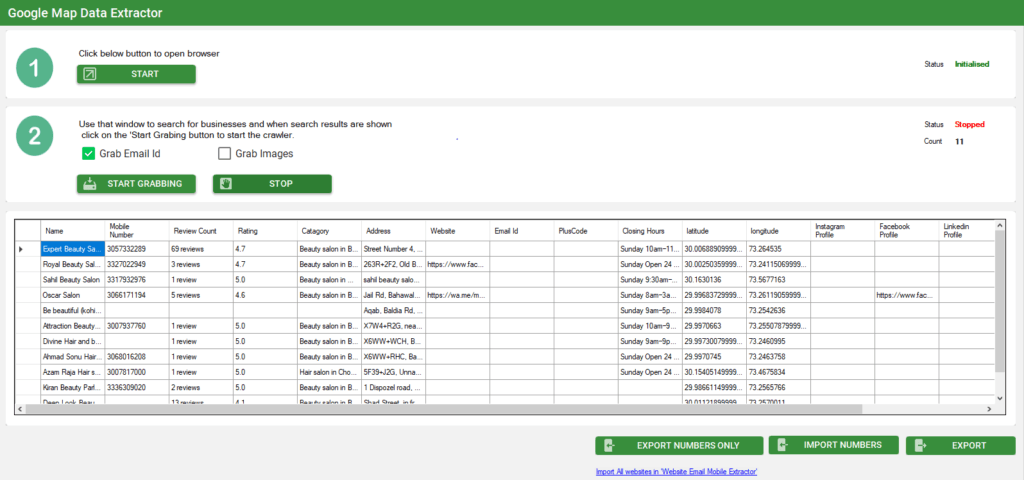Click the 69 reviews cell
The width and height of the screenshot is (1024, 480).
click(x=201, y=249)
